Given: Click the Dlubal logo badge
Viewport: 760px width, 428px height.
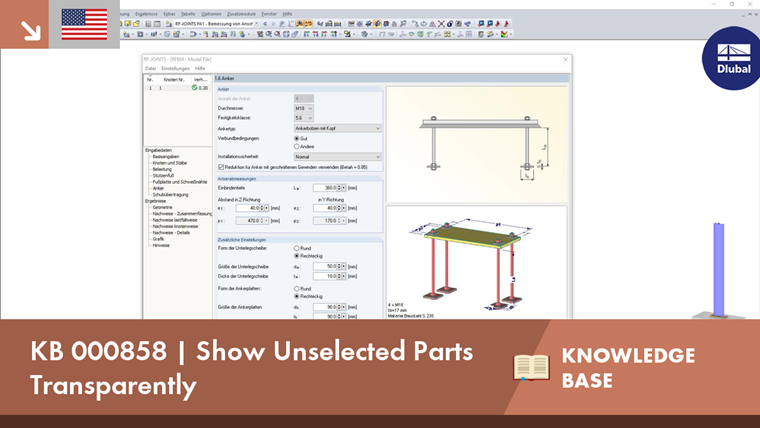Looking at the screenshot, I should [x=732, y=58].
